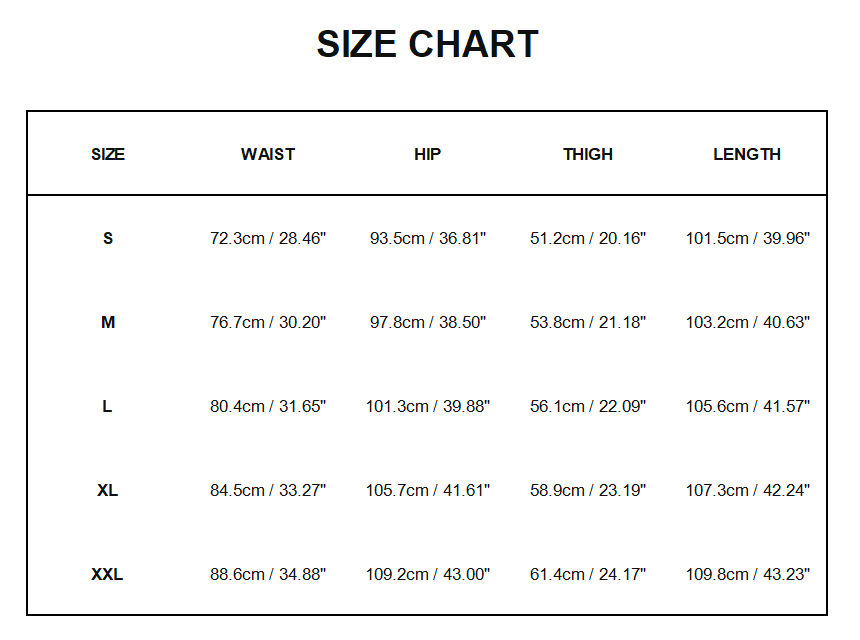The image size is (860, 640).
Task: Select the SIZE column header
Action: pos(108,154)
